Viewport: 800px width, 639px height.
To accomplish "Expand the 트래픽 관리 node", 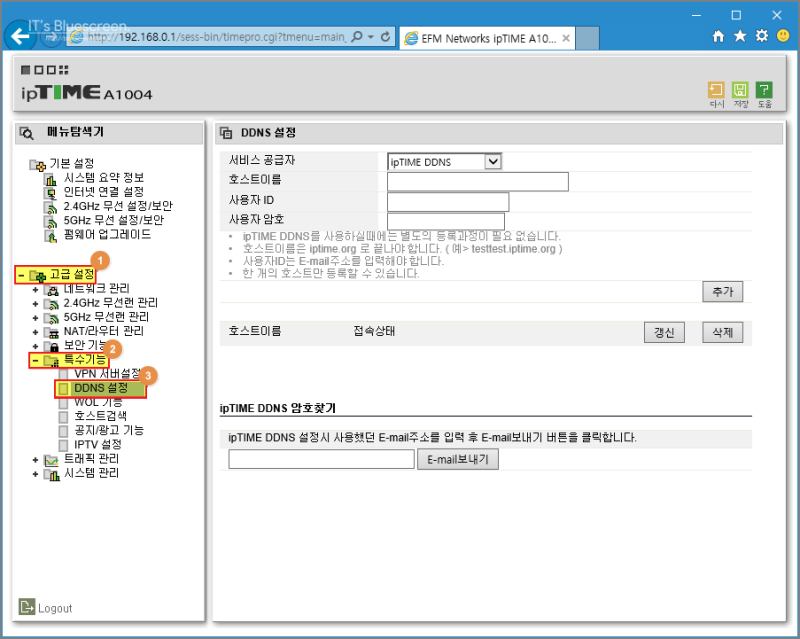I will [x=35, y=460].
